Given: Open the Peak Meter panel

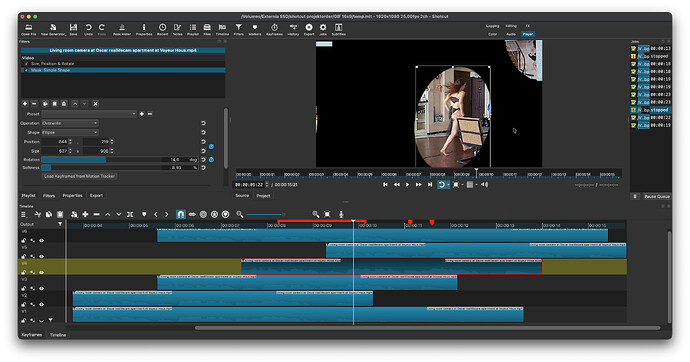Looking at the screenshot, I should coord(122,29).
